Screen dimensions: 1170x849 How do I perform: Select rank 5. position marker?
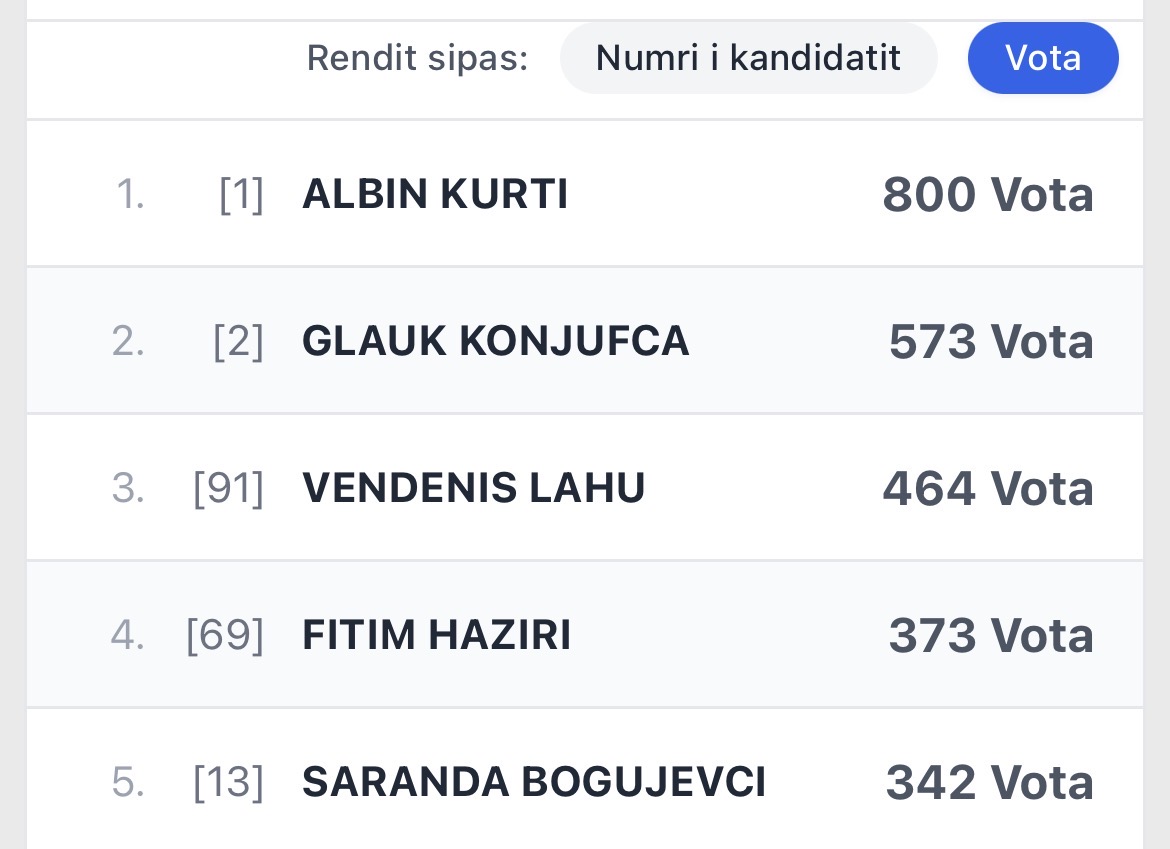(128, 782)
